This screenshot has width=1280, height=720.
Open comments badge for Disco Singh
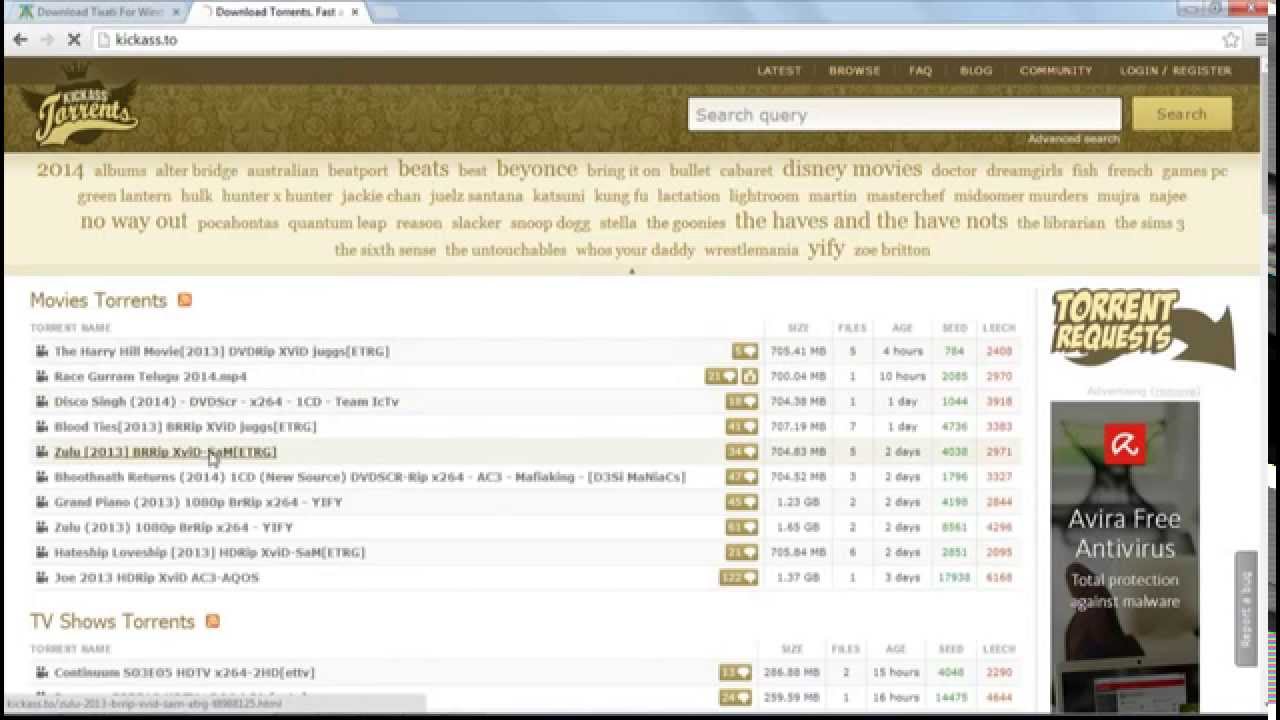pyautogui.click(x=742, y=401)
